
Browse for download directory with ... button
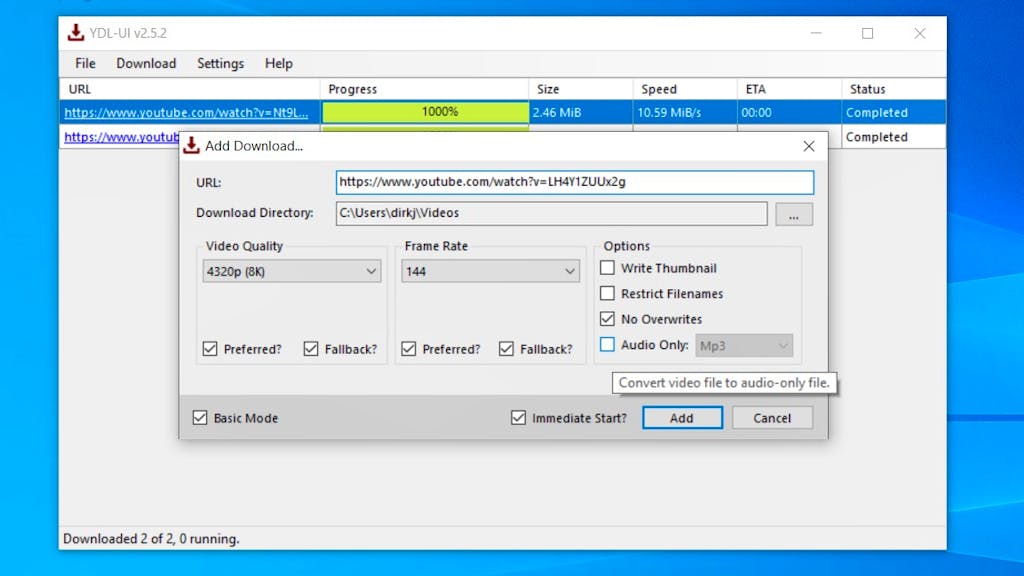click(793, 214)
